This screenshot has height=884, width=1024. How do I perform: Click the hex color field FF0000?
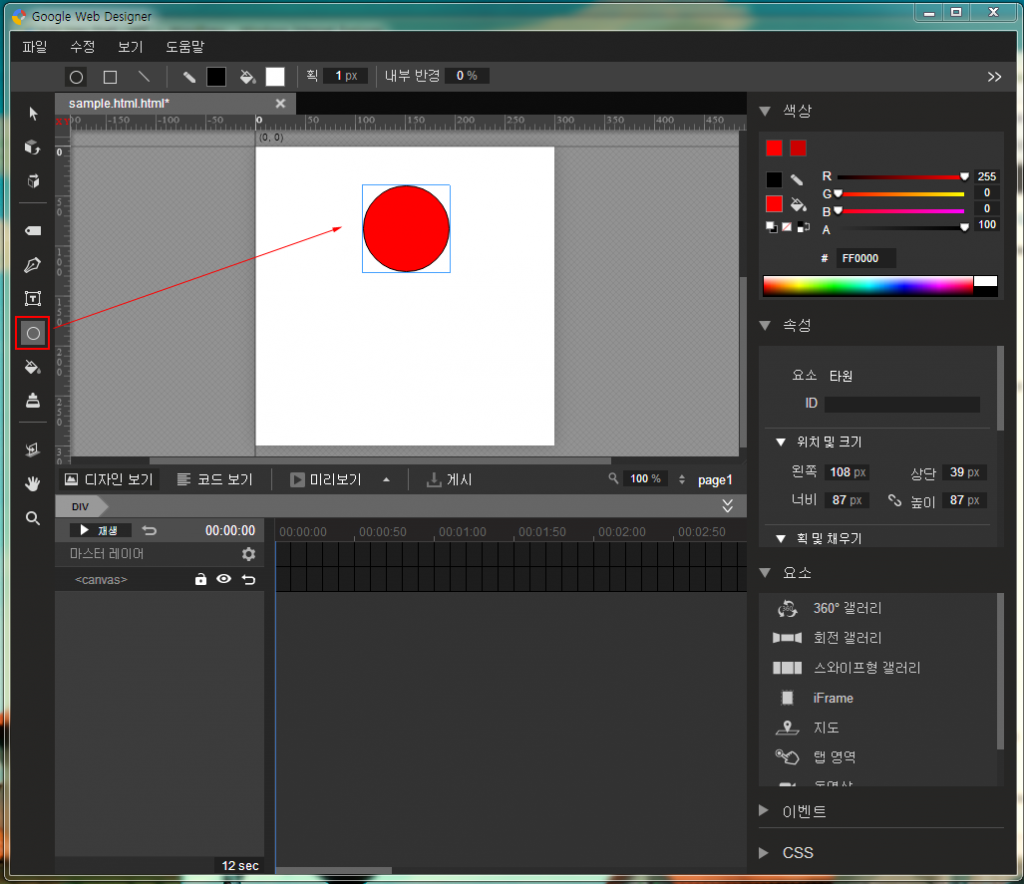865,259
